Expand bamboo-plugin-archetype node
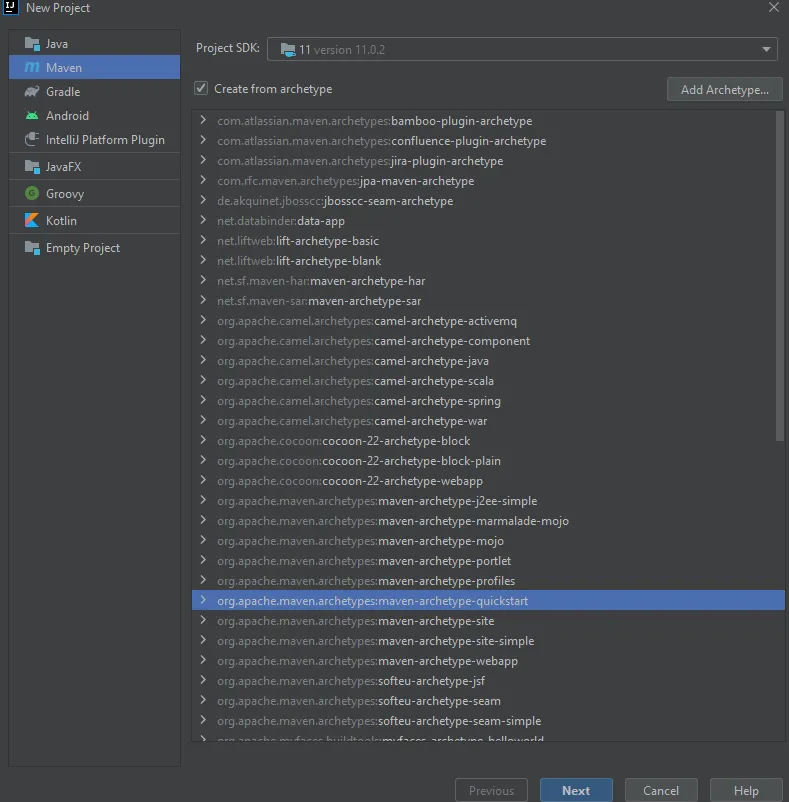 (x=203, y=120)
